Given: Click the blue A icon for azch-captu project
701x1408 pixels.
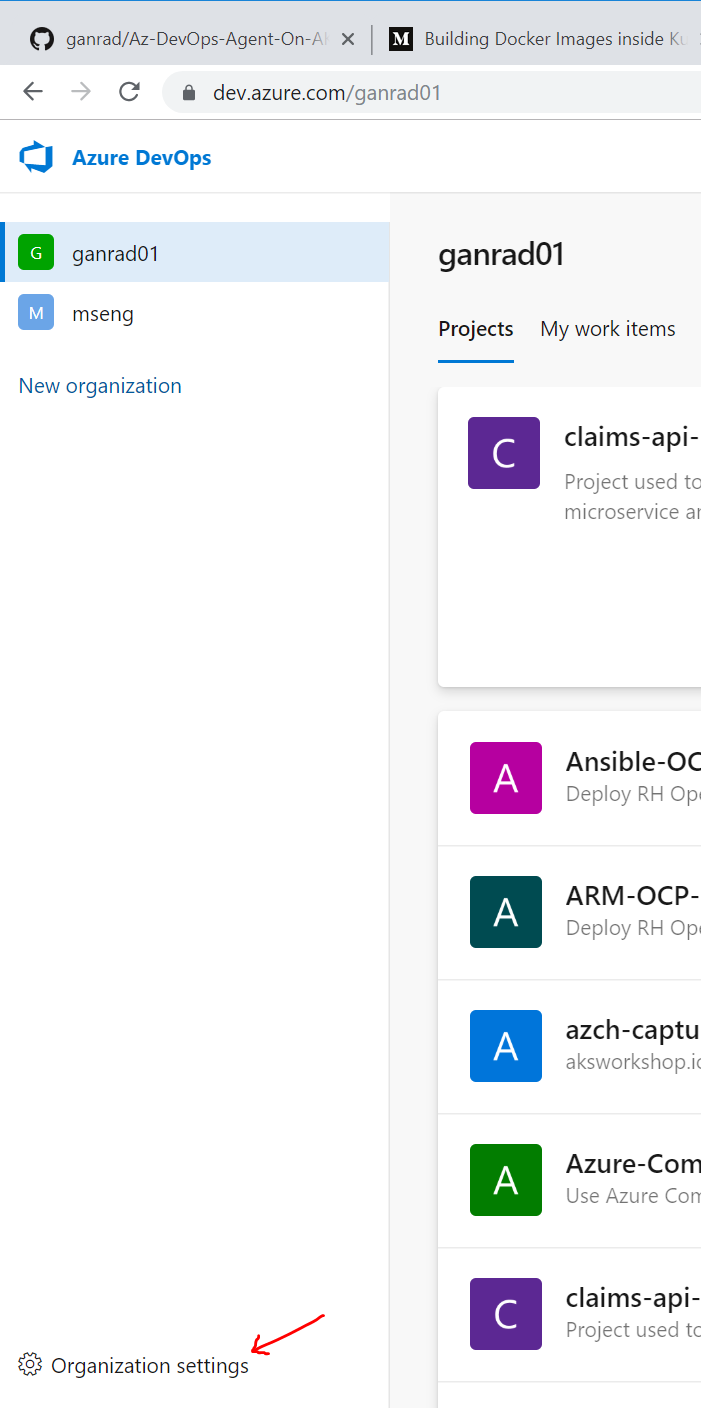Looking at the screenshot, I should 506,1046.
